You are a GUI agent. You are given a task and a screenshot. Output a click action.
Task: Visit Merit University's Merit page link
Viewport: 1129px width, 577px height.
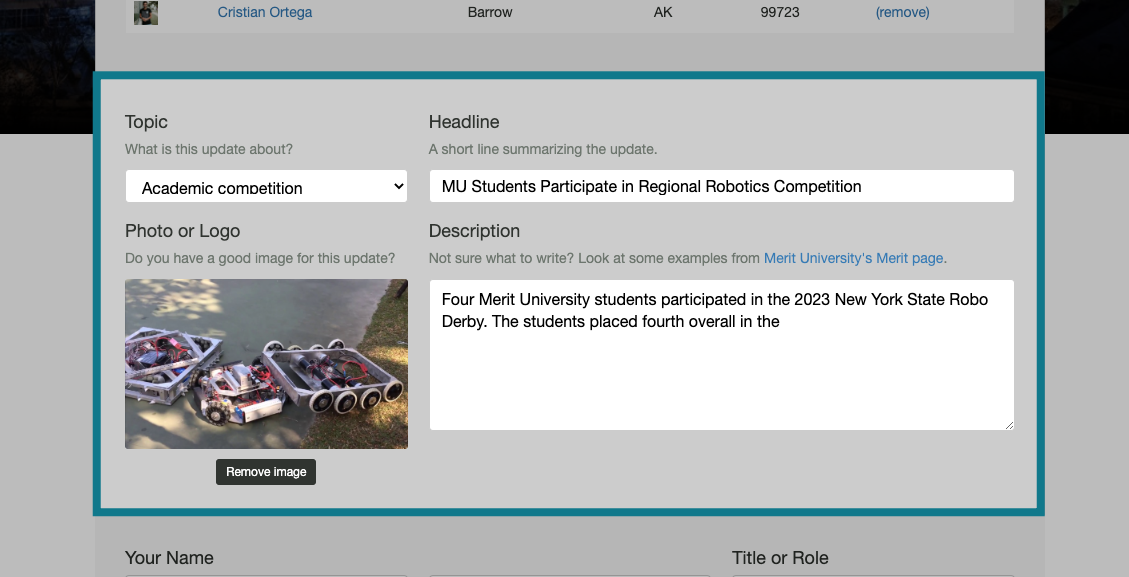click(x=853, y=258)
